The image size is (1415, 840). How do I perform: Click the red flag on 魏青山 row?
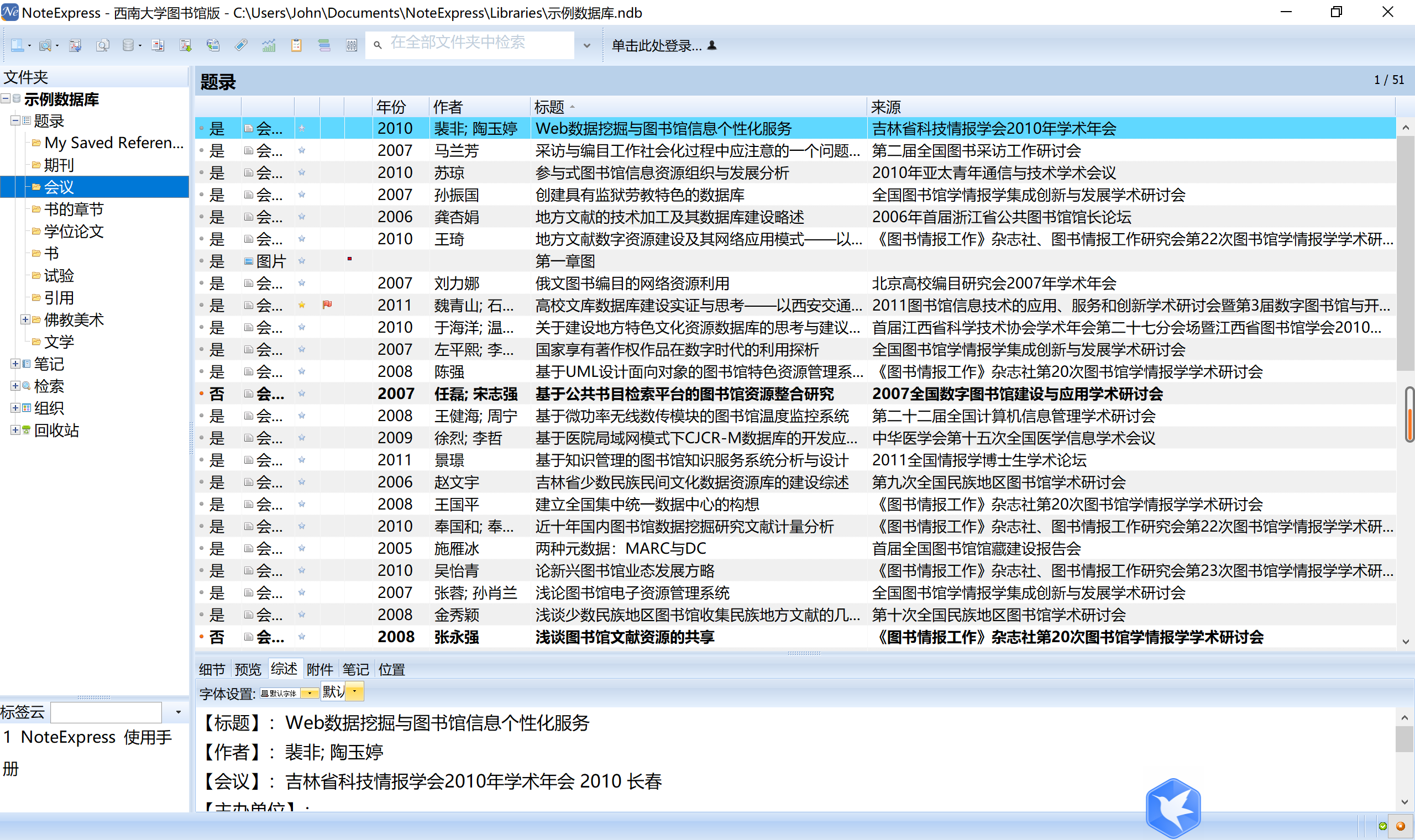pos(327,305)
